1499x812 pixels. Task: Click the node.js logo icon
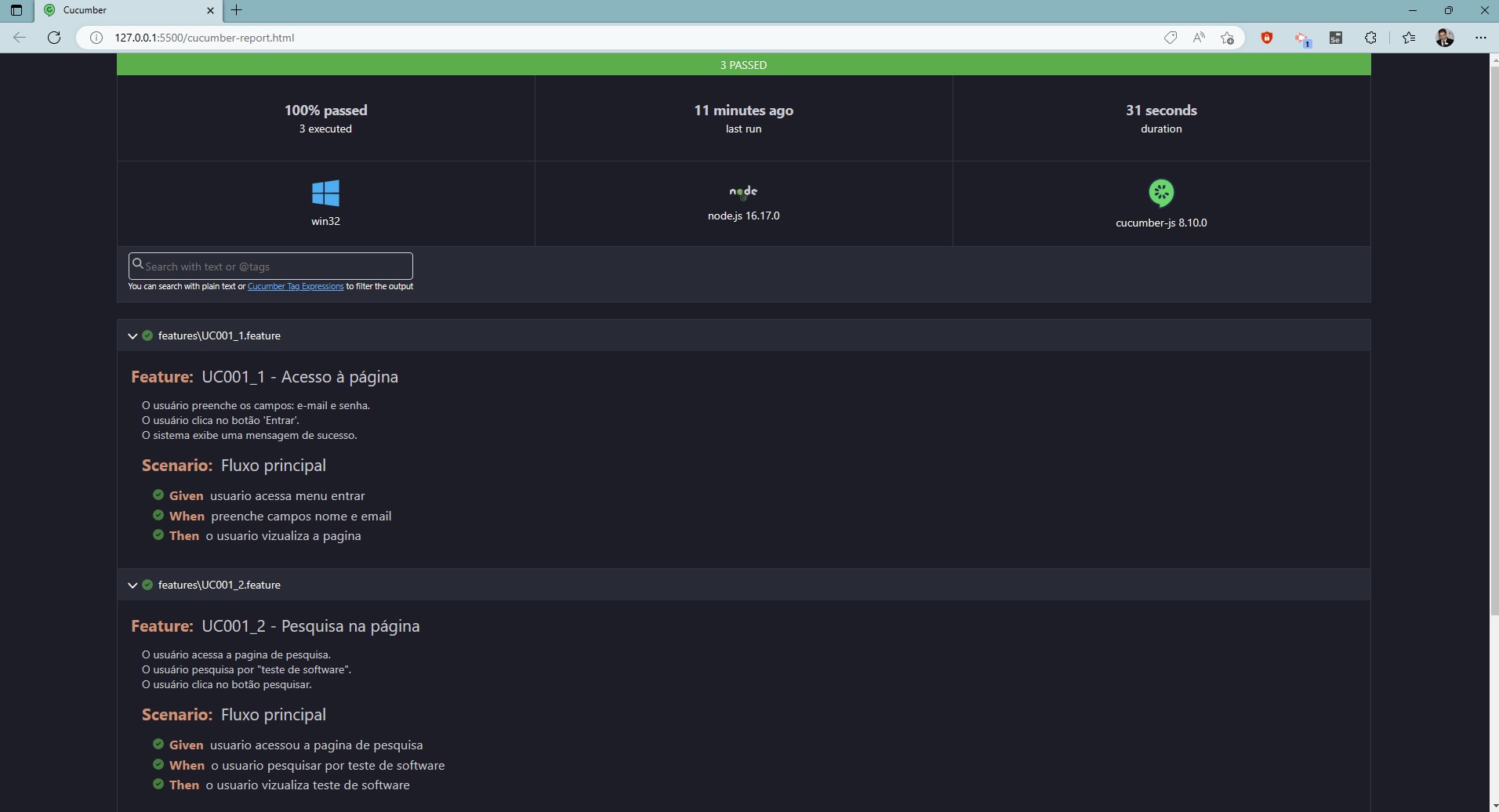743,192
